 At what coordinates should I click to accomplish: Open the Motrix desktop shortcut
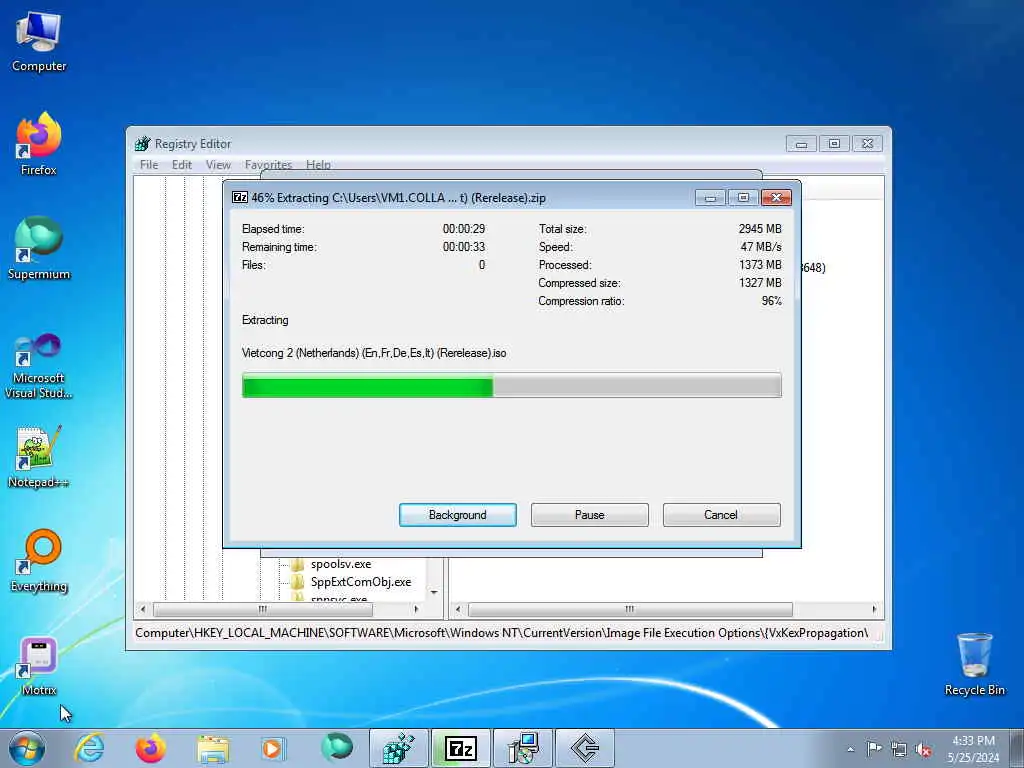(x=39, y=665)
